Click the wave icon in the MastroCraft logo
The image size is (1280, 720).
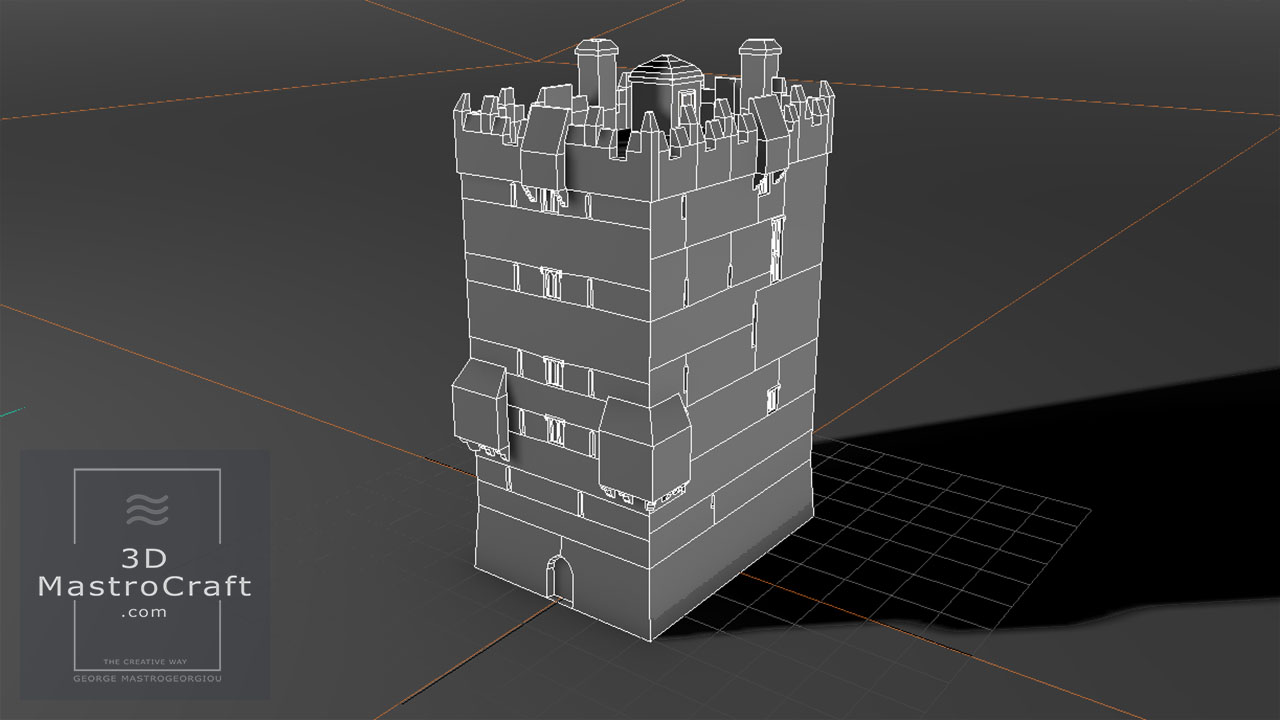(x=147, y=509)
